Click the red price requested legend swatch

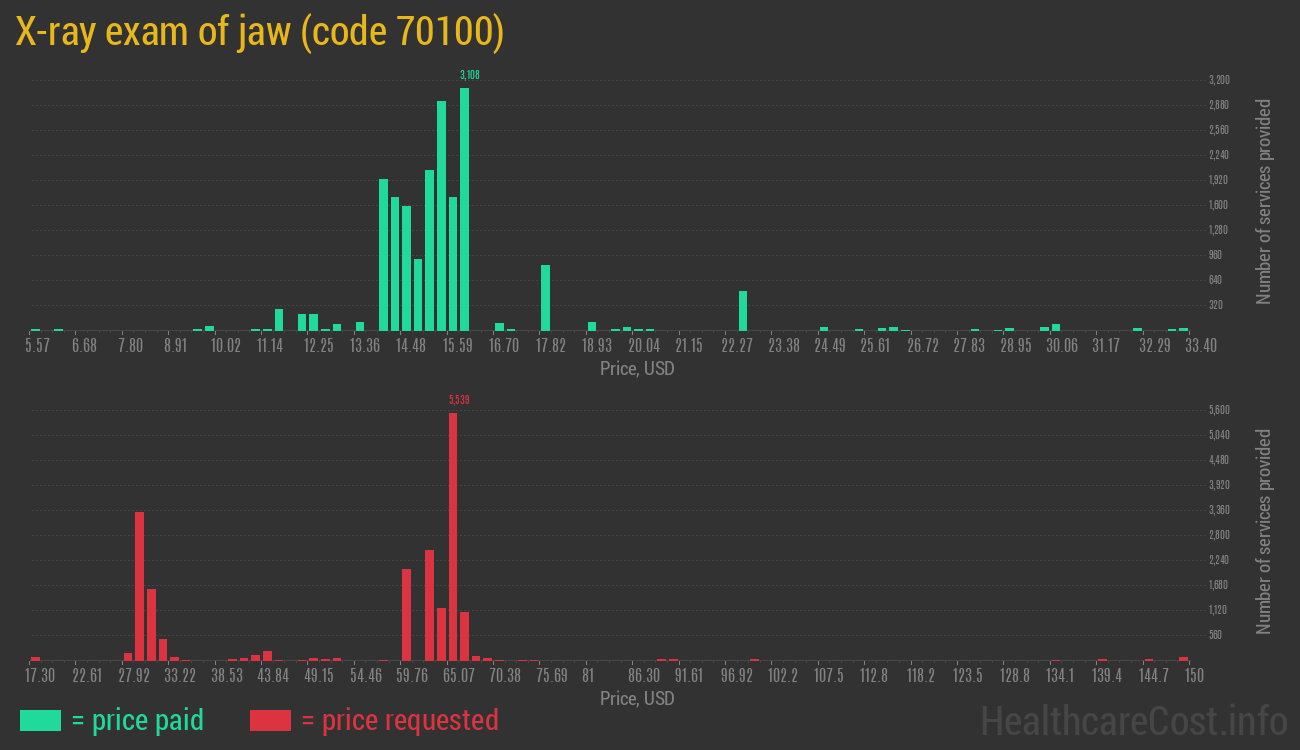270,720
